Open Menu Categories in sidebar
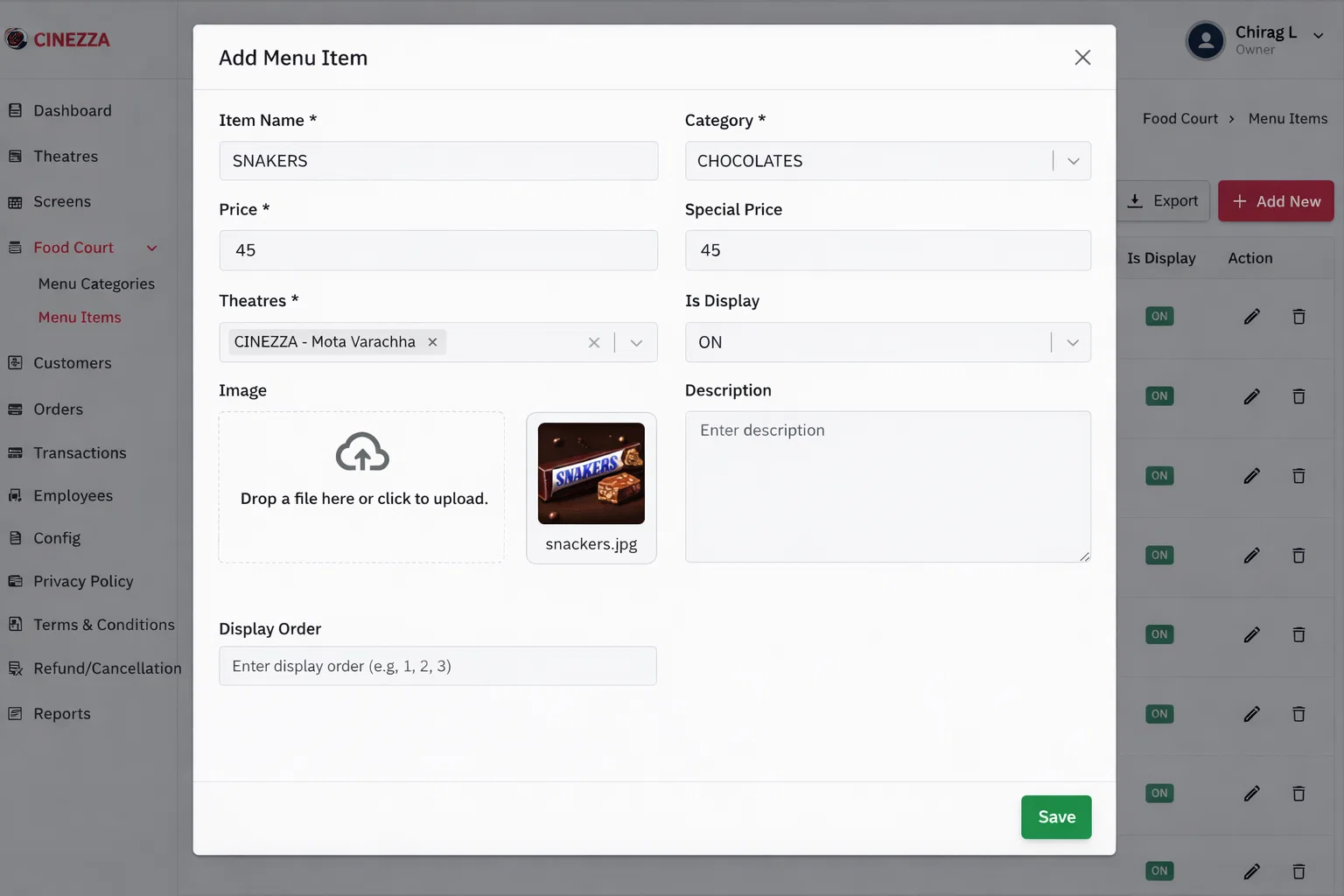 tap(96, 283)
